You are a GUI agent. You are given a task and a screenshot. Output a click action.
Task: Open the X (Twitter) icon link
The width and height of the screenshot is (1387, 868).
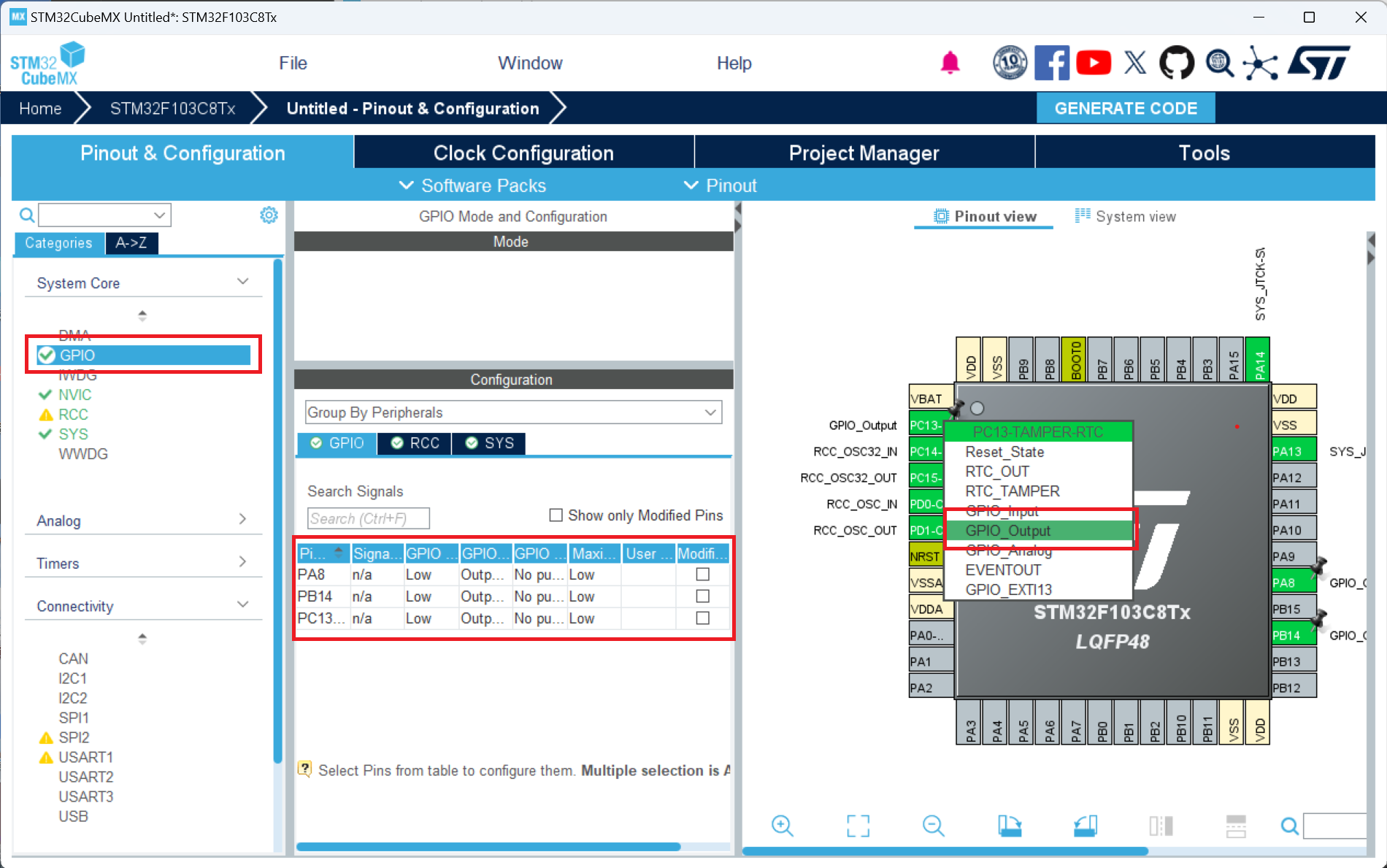(1135, 64)
